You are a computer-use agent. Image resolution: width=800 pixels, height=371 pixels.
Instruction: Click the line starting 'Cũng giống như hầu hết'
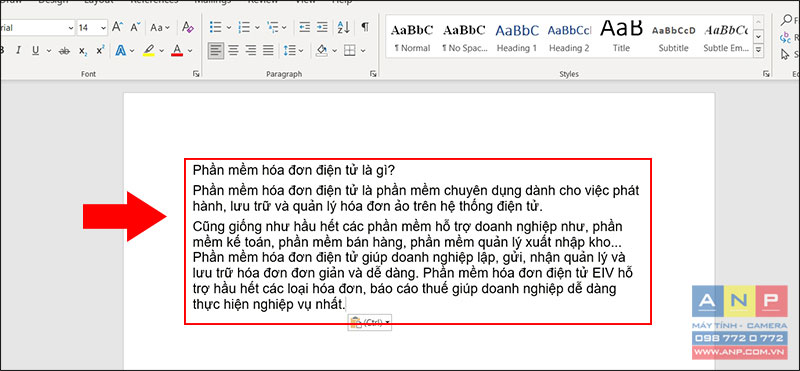408,227
